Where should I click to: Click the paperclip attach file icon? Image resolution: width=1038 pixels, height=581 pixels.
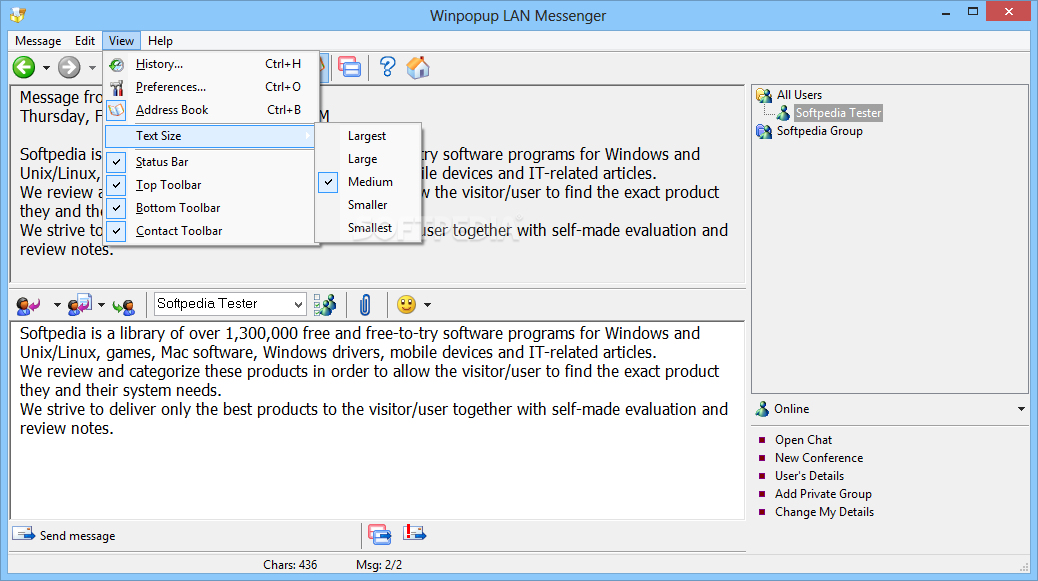365,304
